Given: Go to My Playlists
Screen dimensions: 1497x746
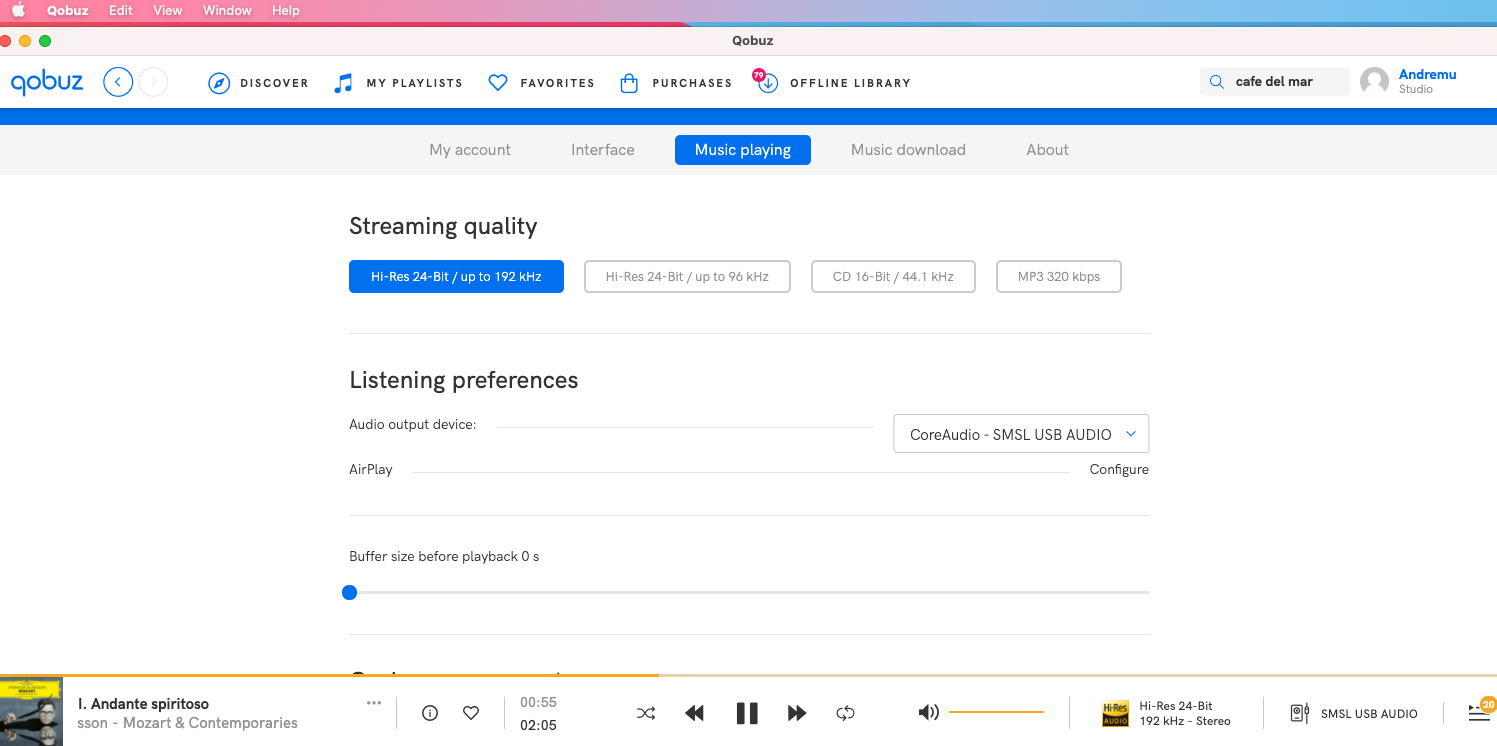Looking at the screenshot, I should (x=398, y=83).
